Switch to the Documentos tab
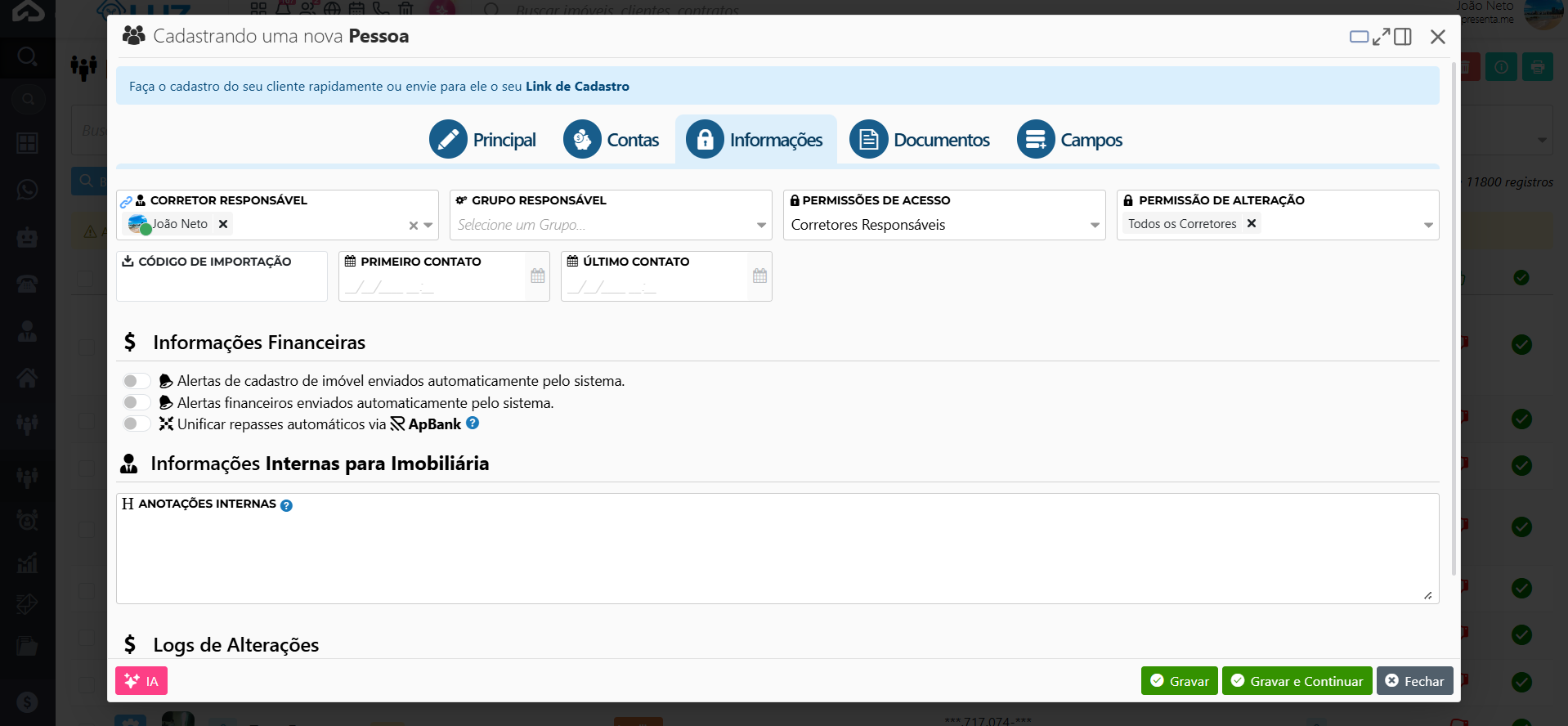The width and height of the screenshot is (1568, 726). pyautogui.click(x=920, y=140)
